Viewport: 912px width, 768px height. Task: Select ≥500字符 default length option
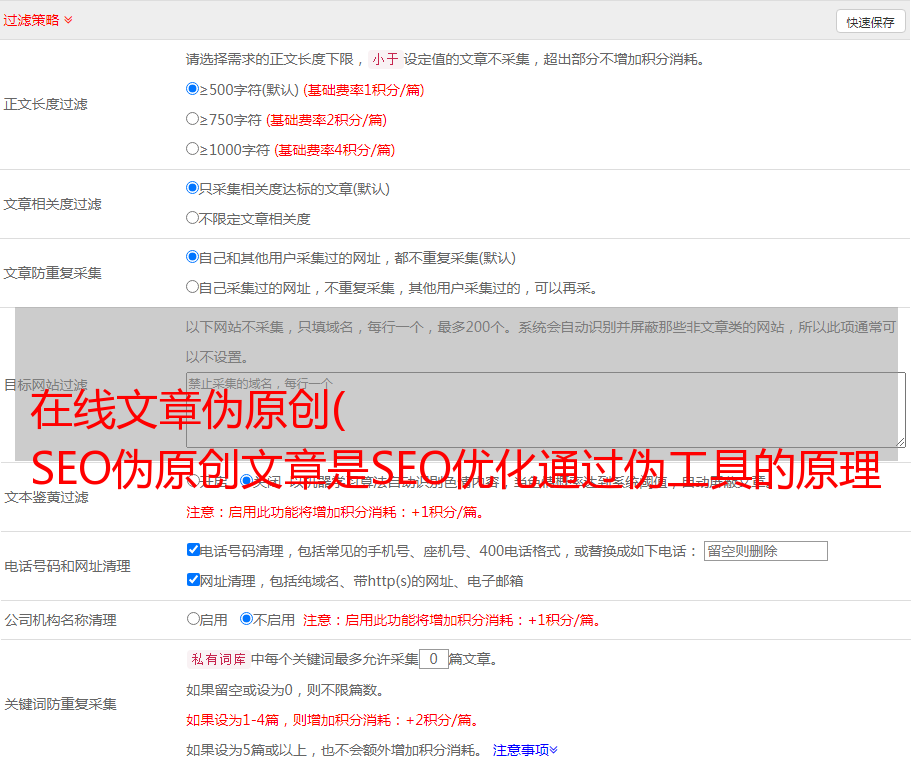point(192,88)
